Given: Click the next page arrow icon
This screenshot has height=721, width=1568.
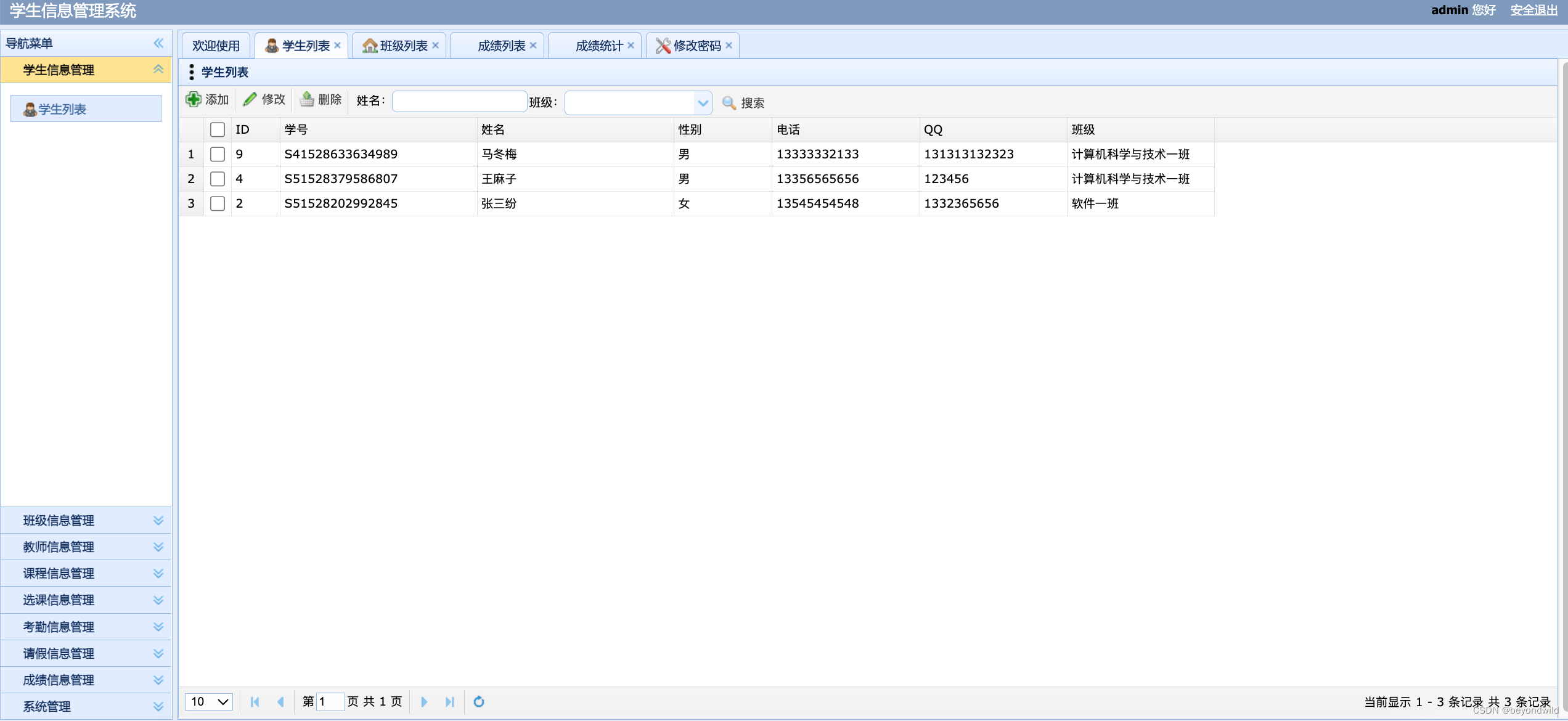Looking at the screenshot, I should [424, 702].
